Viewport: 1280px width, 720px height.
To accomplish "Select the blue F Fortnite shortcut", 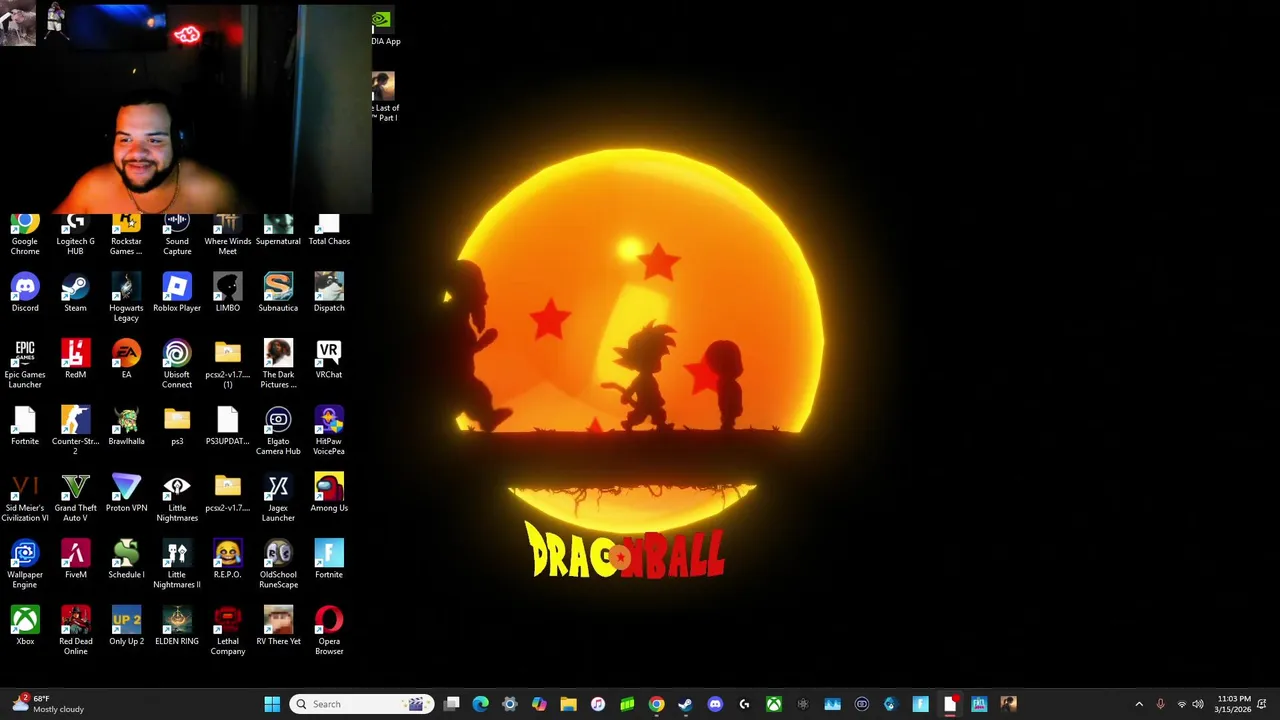I will tap(329, 559).
